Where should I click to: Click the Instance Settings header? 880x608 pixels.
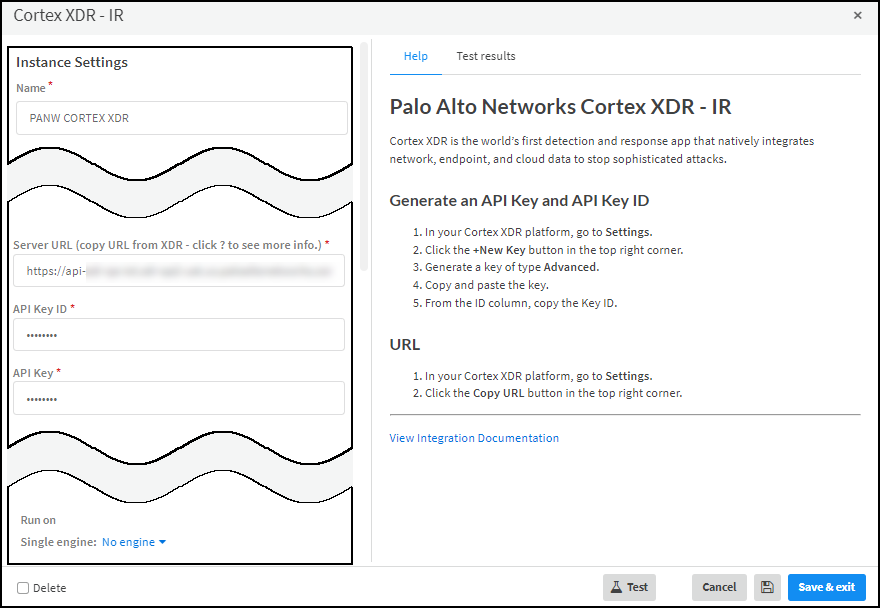(x=72, y=62)
